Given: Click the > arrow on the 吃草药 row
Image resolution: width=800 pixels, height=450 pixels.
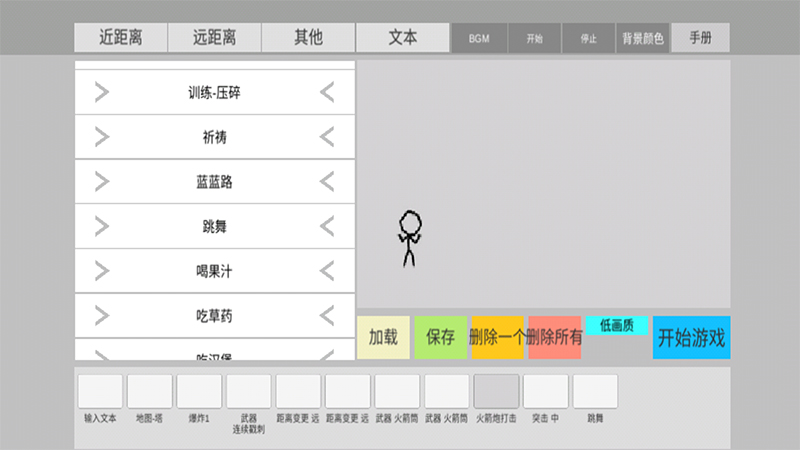Looking at the screenshot, I should click(101, 316).
